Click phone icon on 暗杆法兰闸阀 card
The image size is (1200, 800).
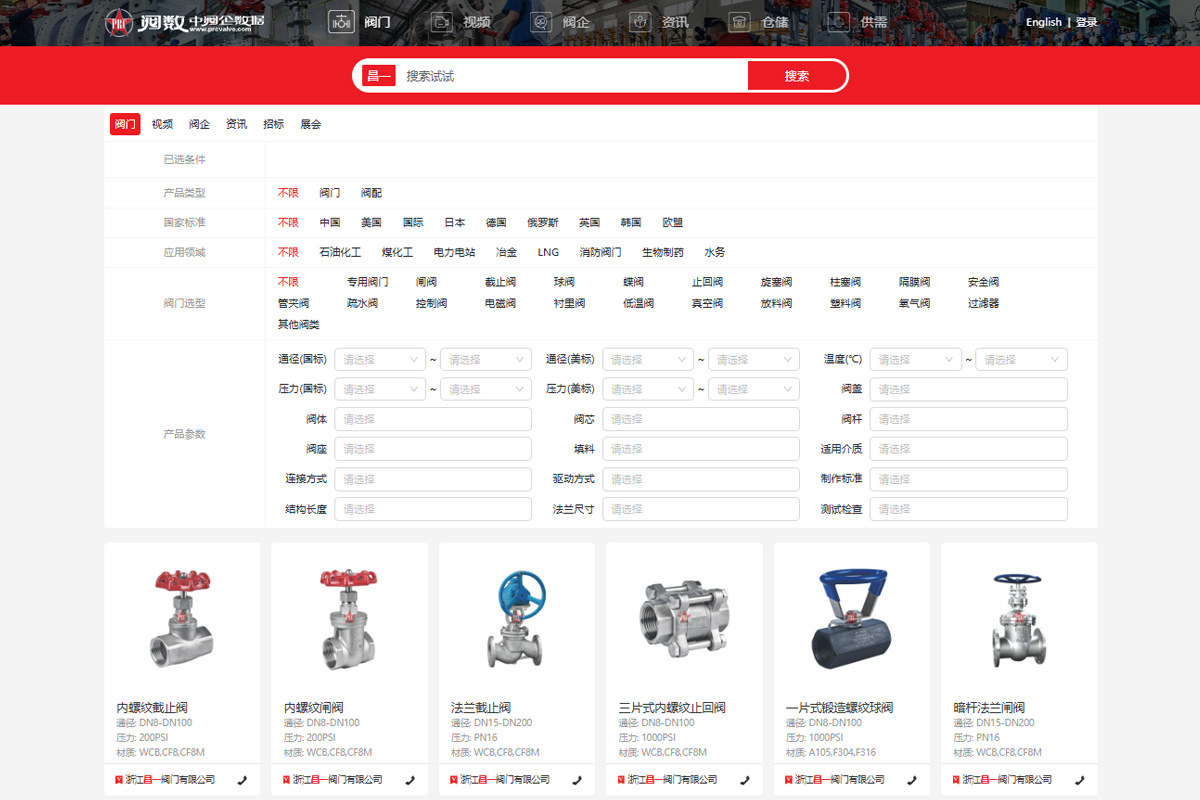[1079, 780]
